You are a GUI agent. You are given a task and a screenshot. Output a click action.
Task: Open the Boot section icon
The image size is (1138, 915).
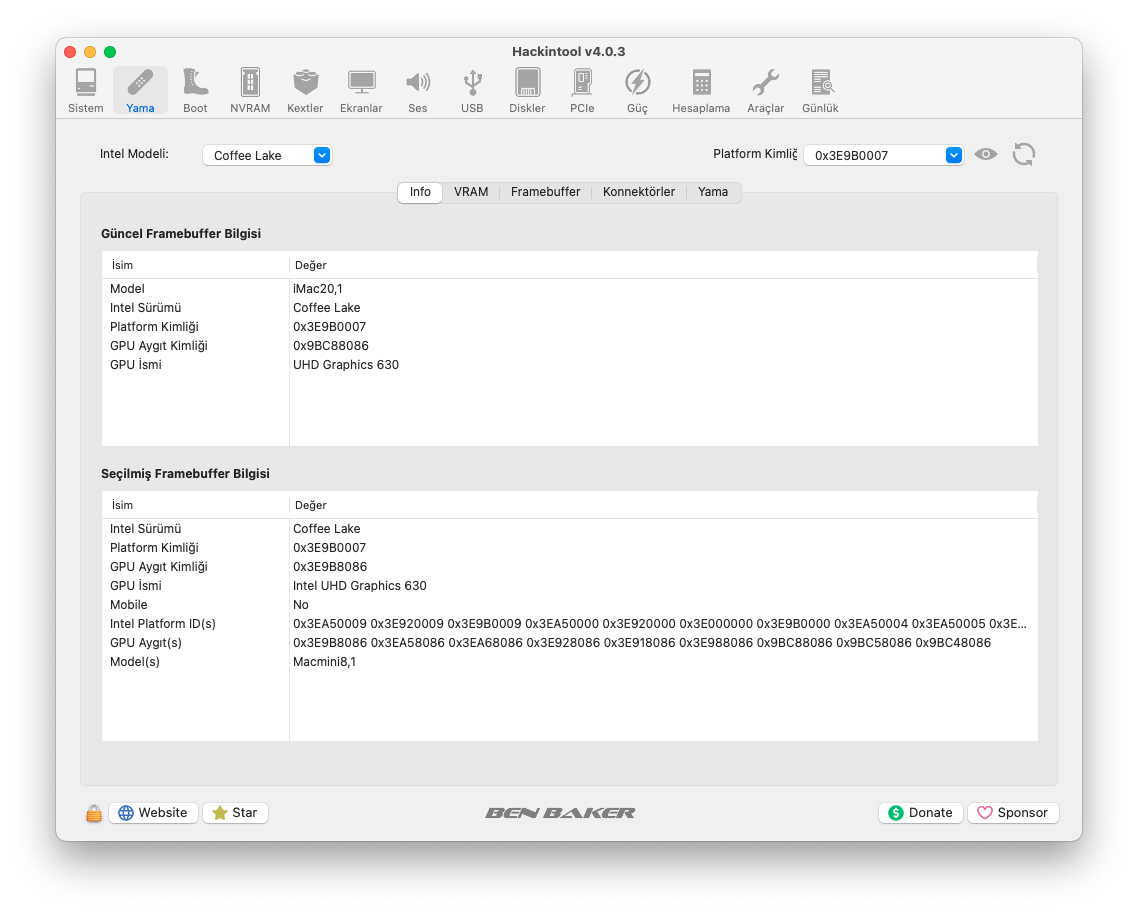(195, 90)
